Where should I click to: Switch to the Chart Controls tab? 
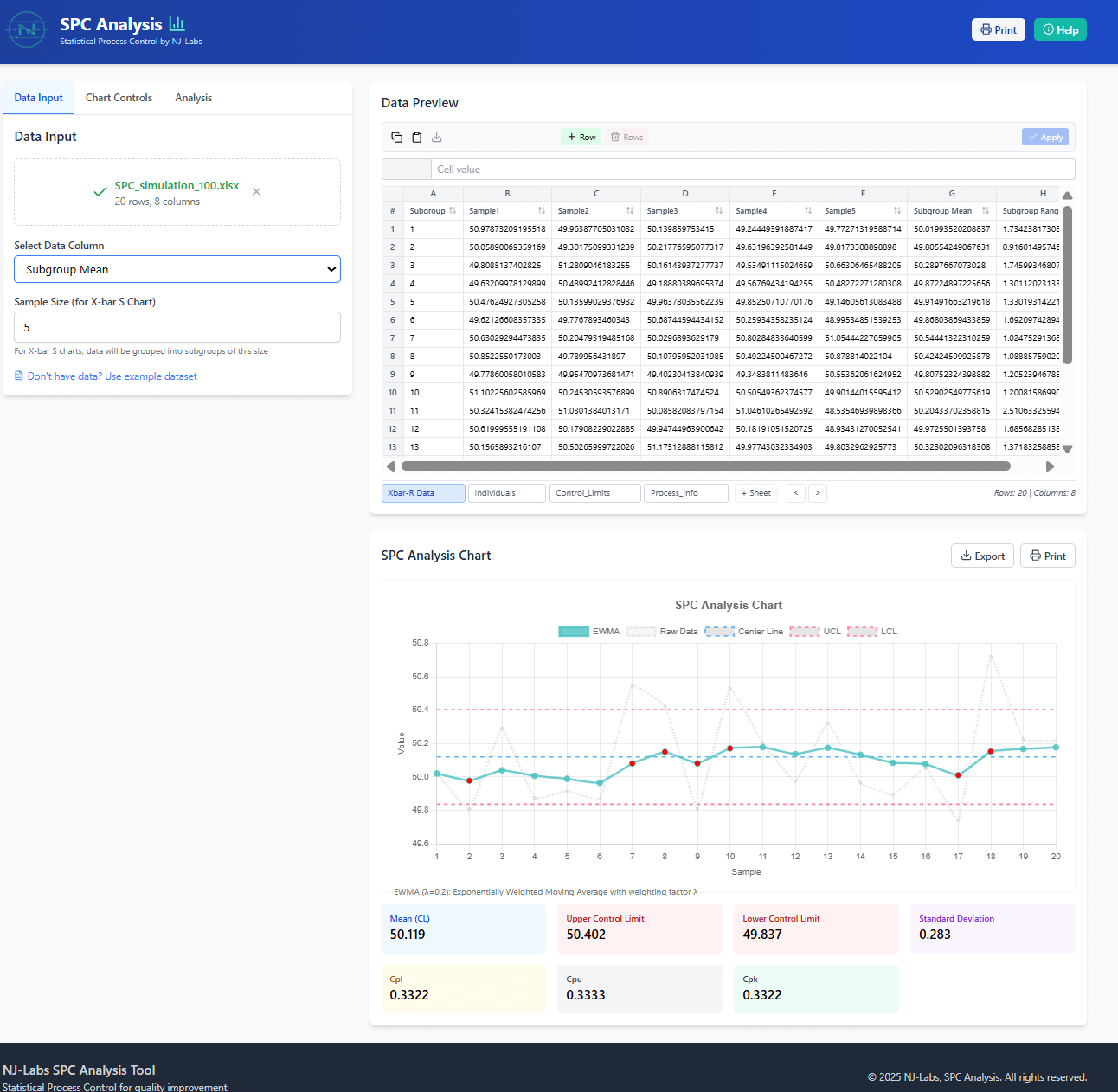(x=119, y=98)
